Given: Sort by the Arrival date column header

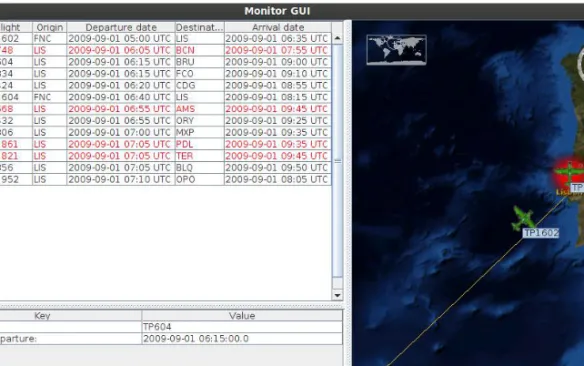Looking at the screenshot, I should (278, 27).
